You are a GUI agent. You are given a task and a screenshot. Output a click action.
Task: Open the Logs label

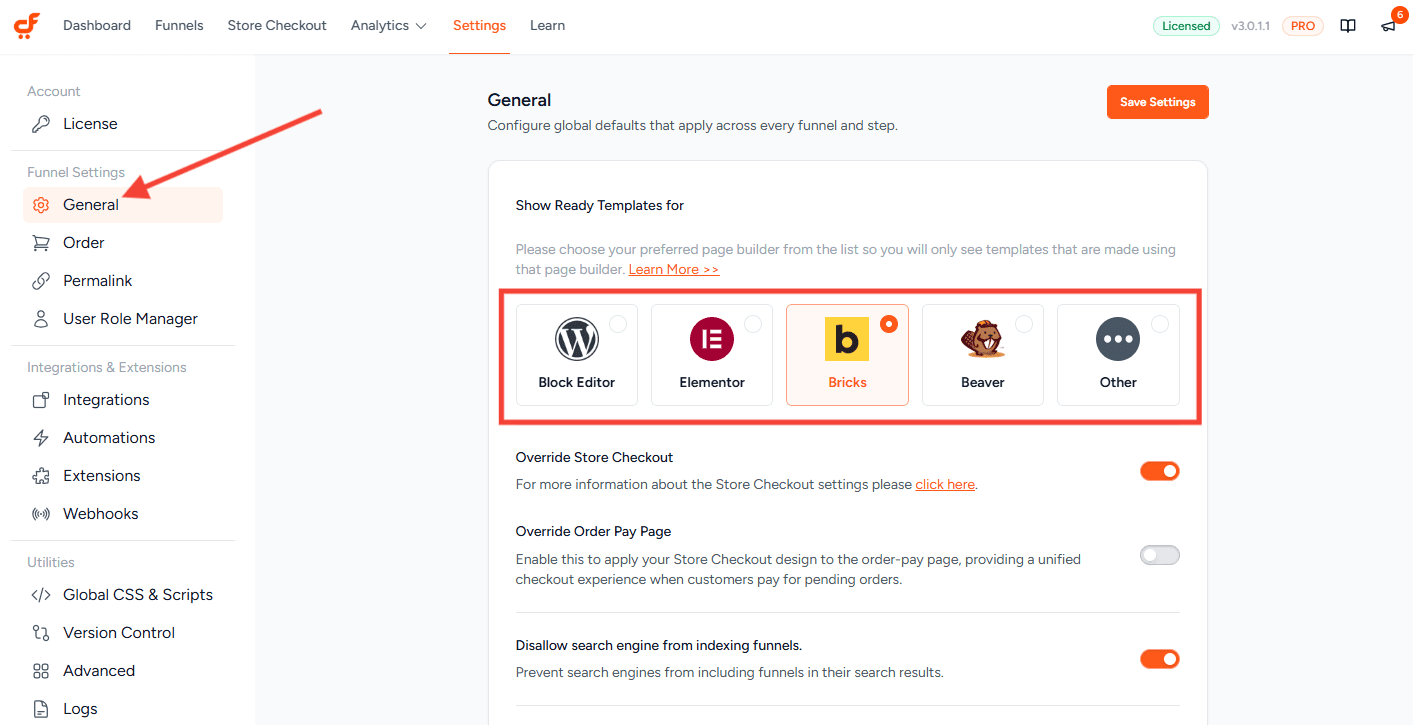tap(80, 709)
